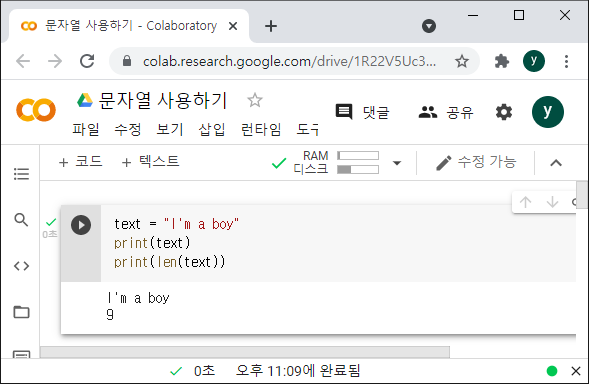Open the 삽입 menu
Image resolution: width=589 pixels, height=384 pixels.
[212, 130]
